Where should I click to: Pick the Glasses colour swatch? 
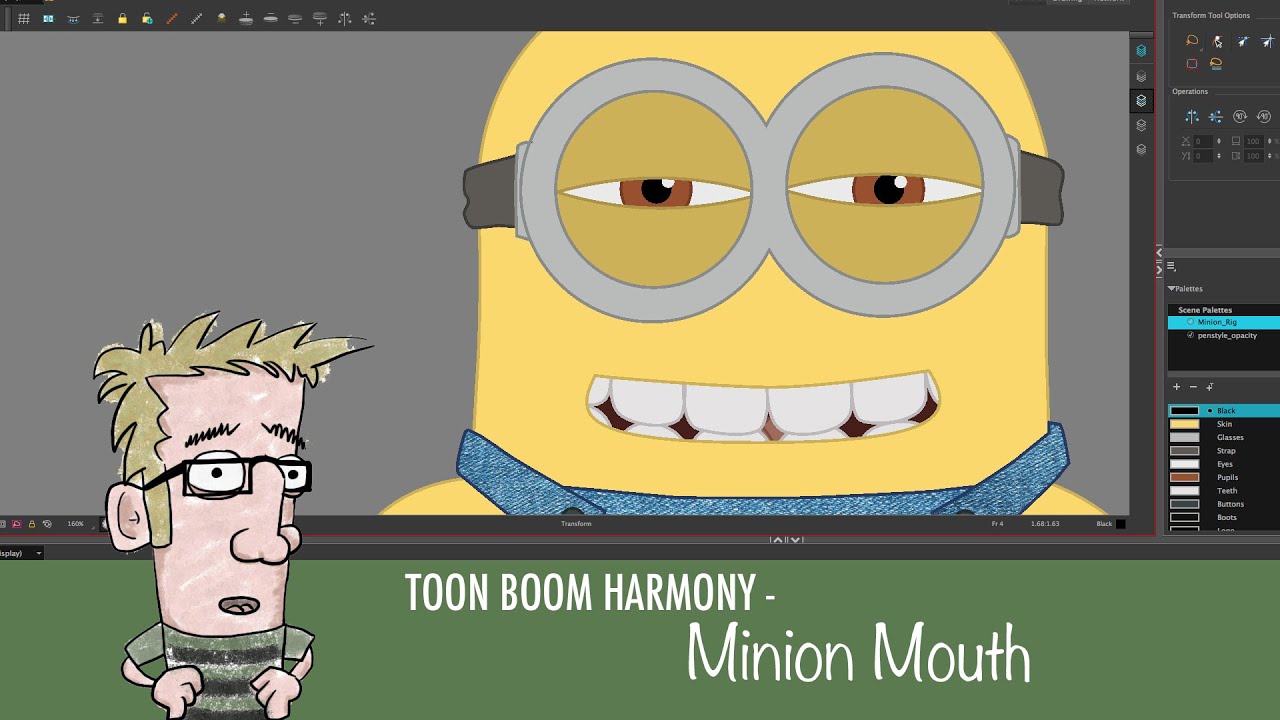point(1185,437)
